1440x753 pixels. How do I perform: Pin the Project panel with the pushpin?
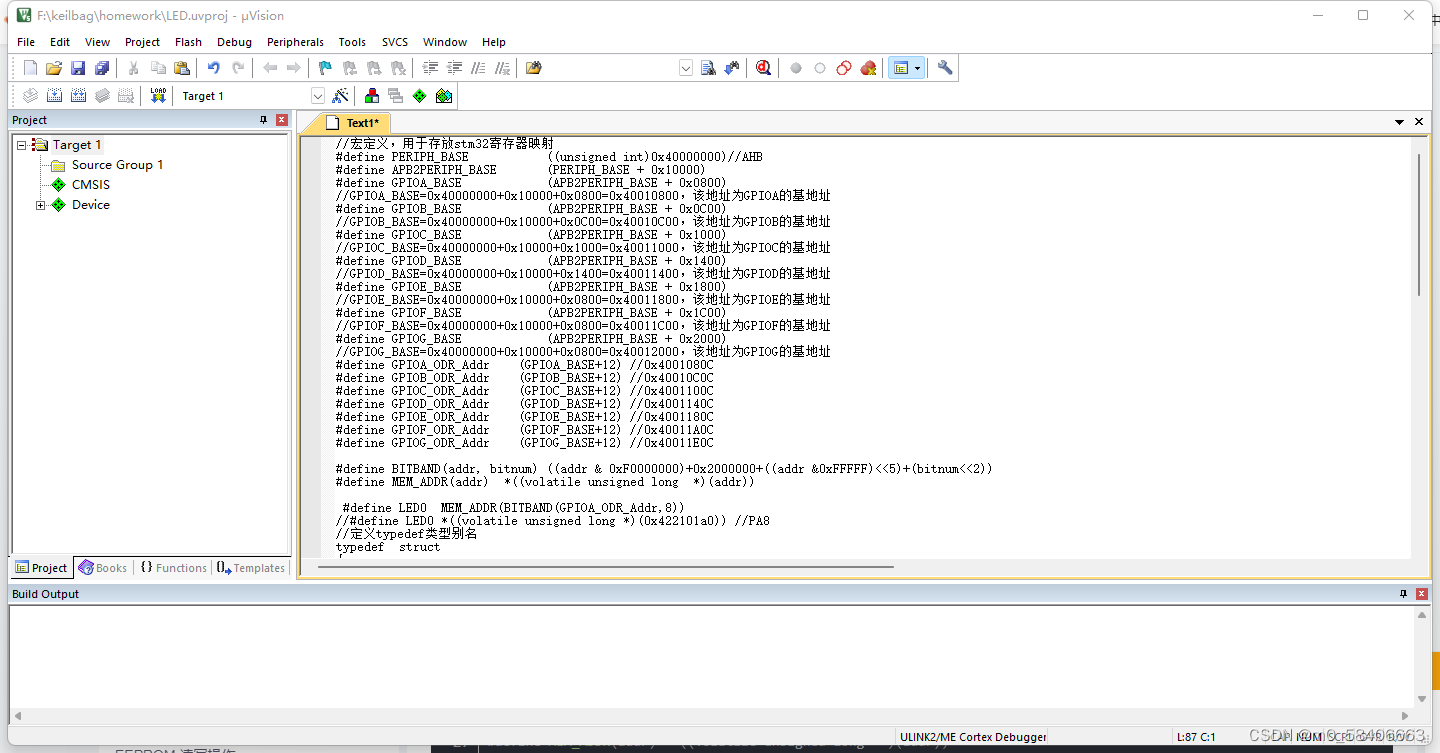[264, 120]
